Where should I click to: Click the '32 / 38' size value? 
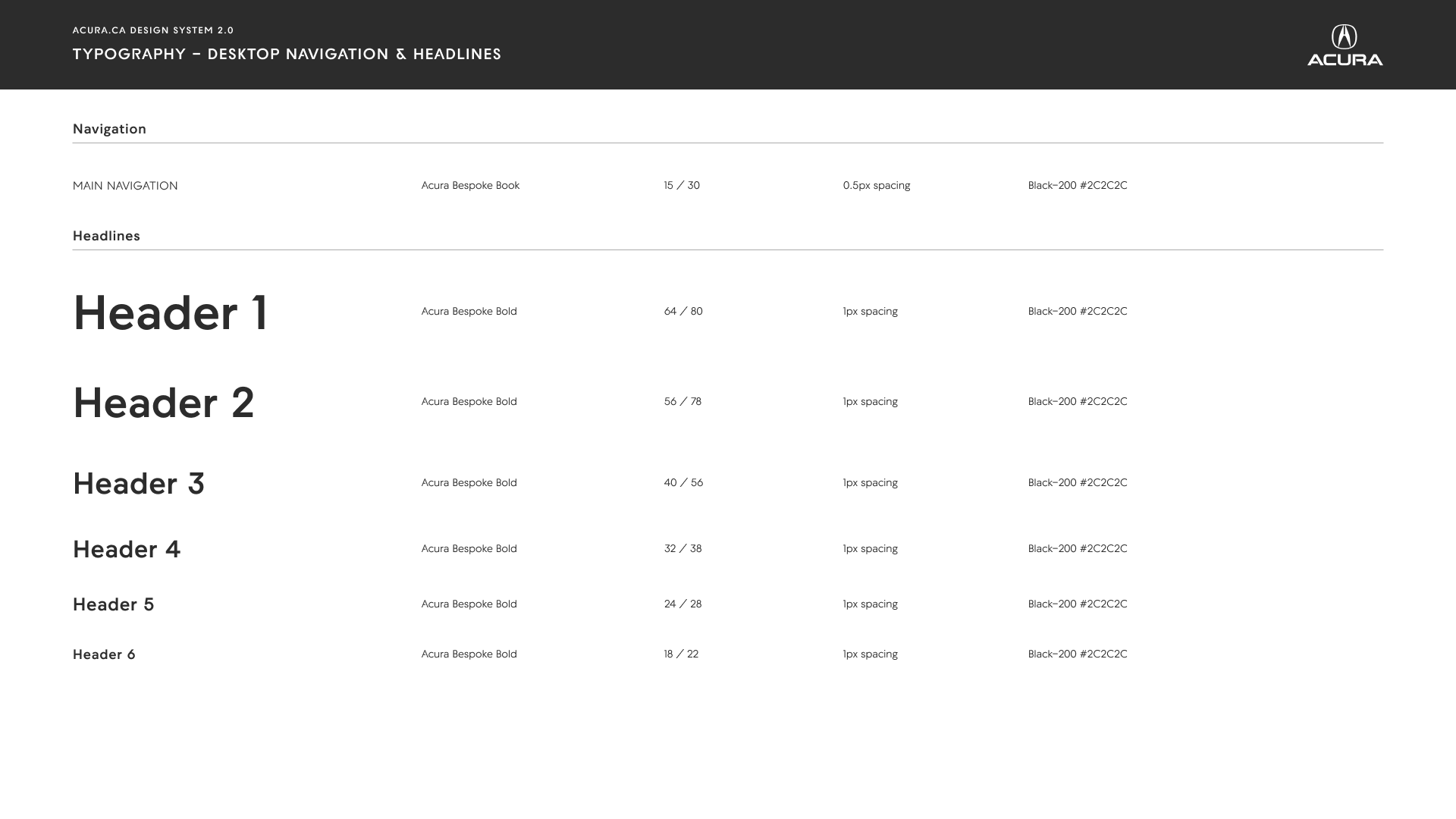click(682, 549)
